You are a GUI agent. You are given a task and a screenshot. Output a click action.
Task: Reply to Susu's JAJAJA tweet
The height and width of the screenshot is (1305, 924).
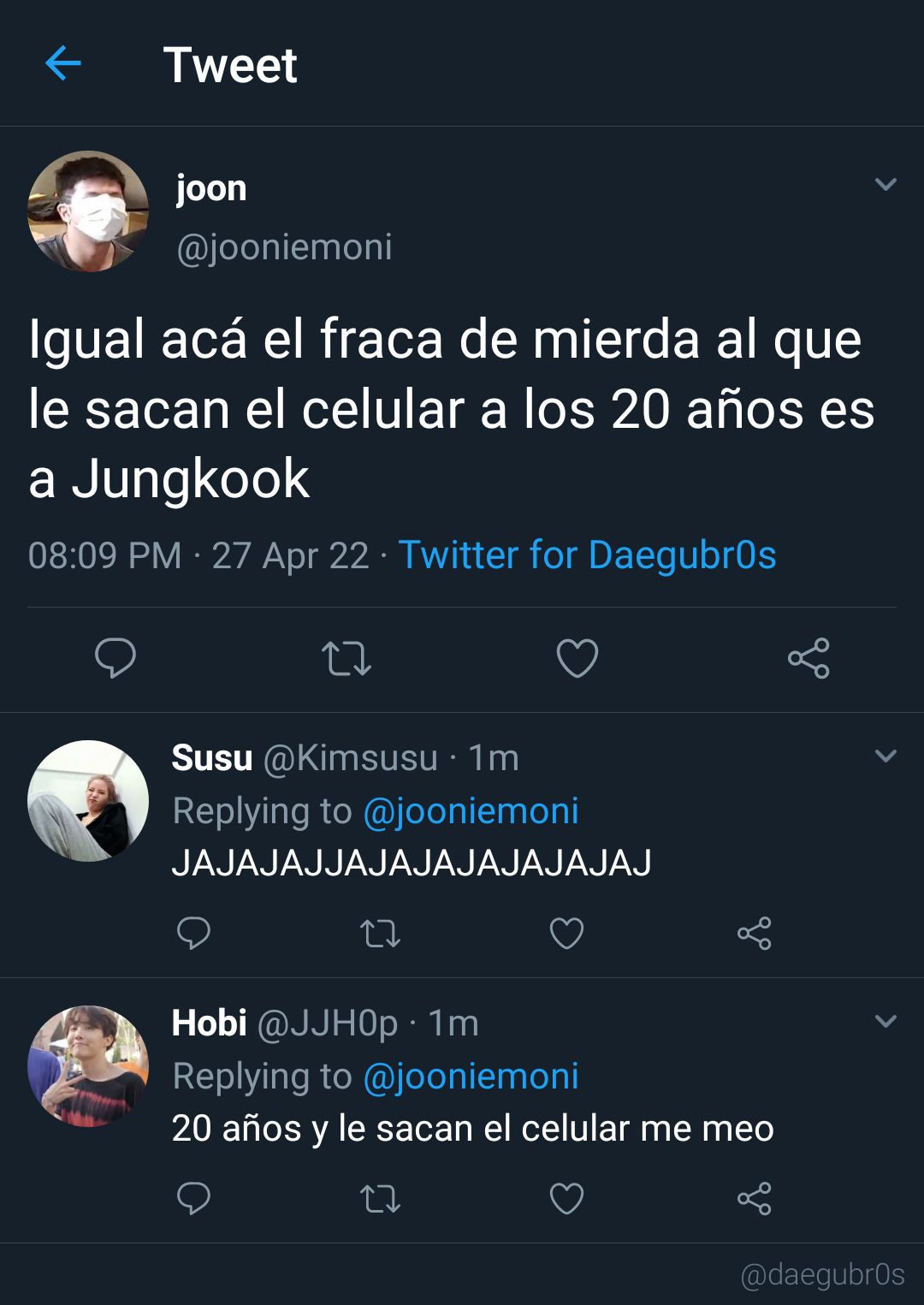pos(193,933)
